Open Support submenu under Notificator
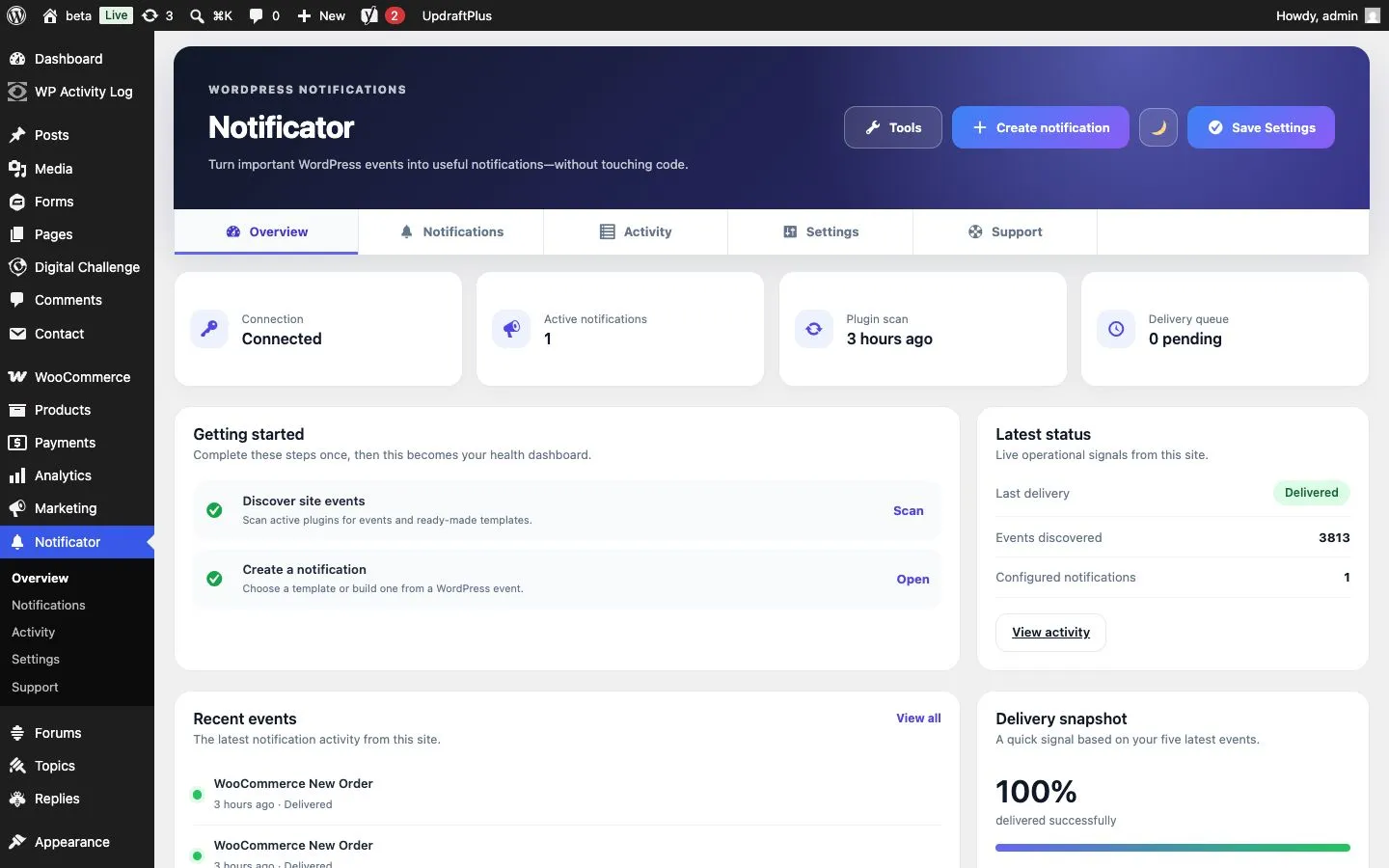This screenshot has height=868, width=1389. 35,687
